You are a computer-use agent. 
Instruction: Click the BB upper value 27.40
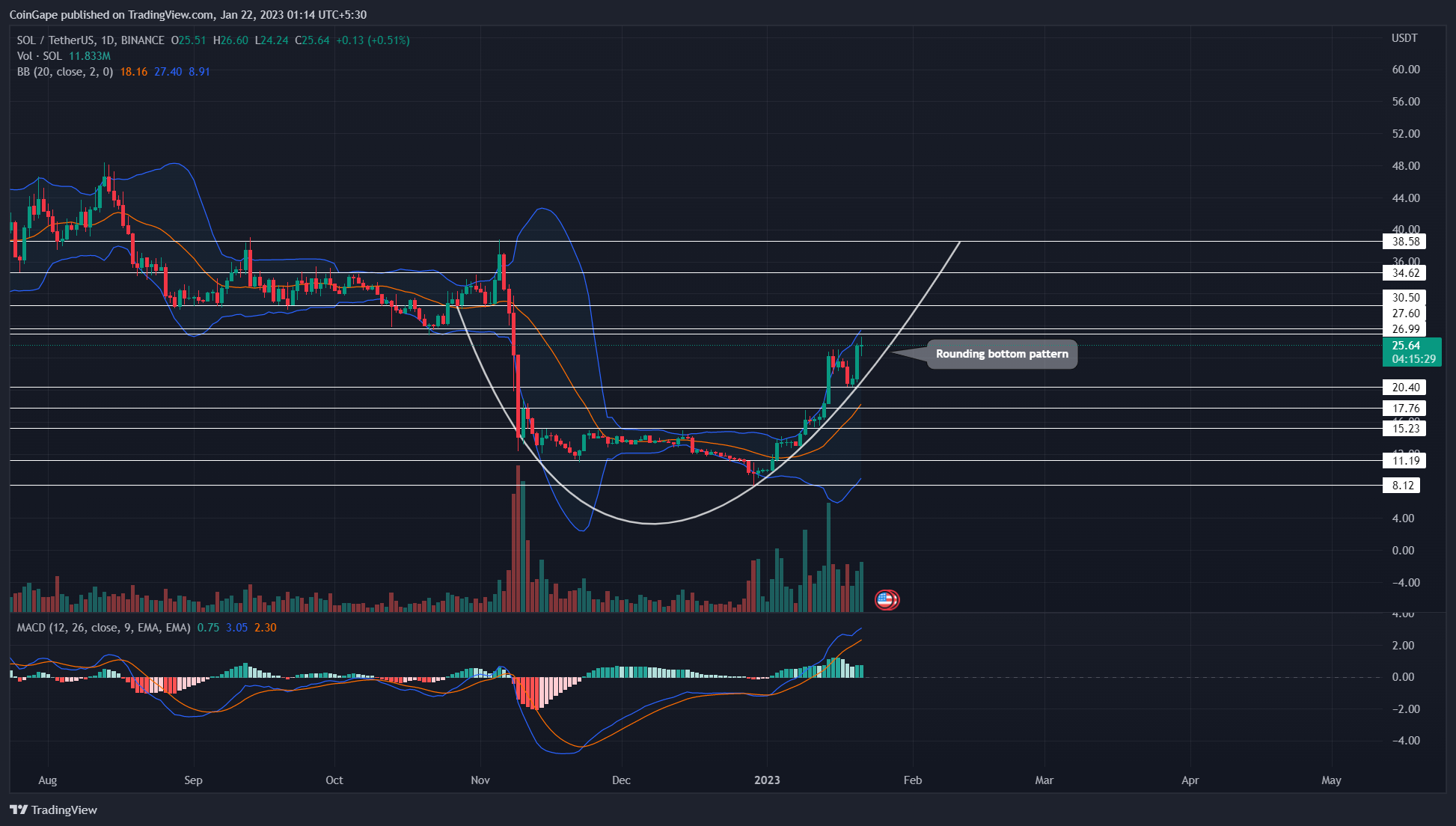pyautogui.click(x=168, y=72)
